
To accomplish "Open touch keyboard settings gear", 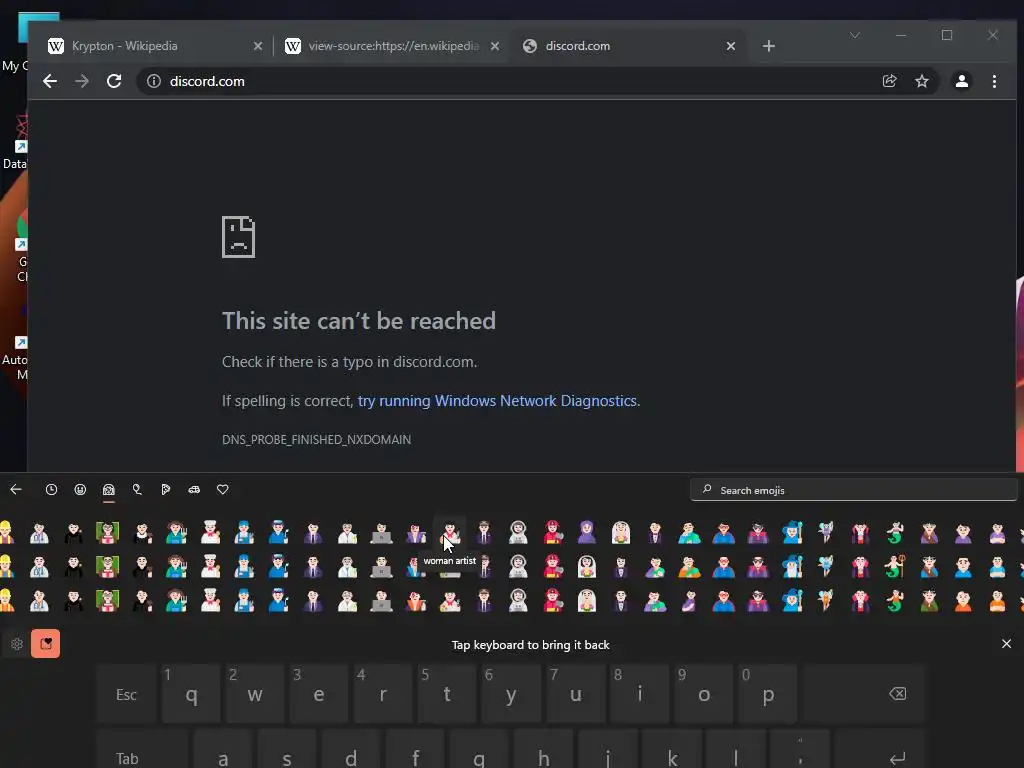I will 17,644.
